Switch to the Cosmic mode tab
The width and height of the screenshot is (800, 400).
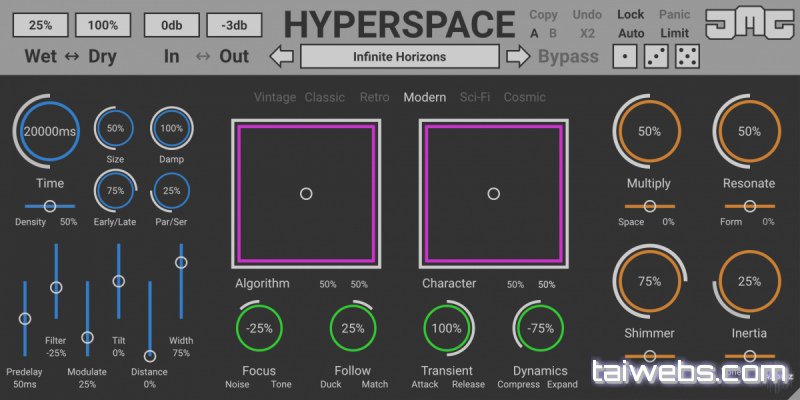[x=525, y=97]
